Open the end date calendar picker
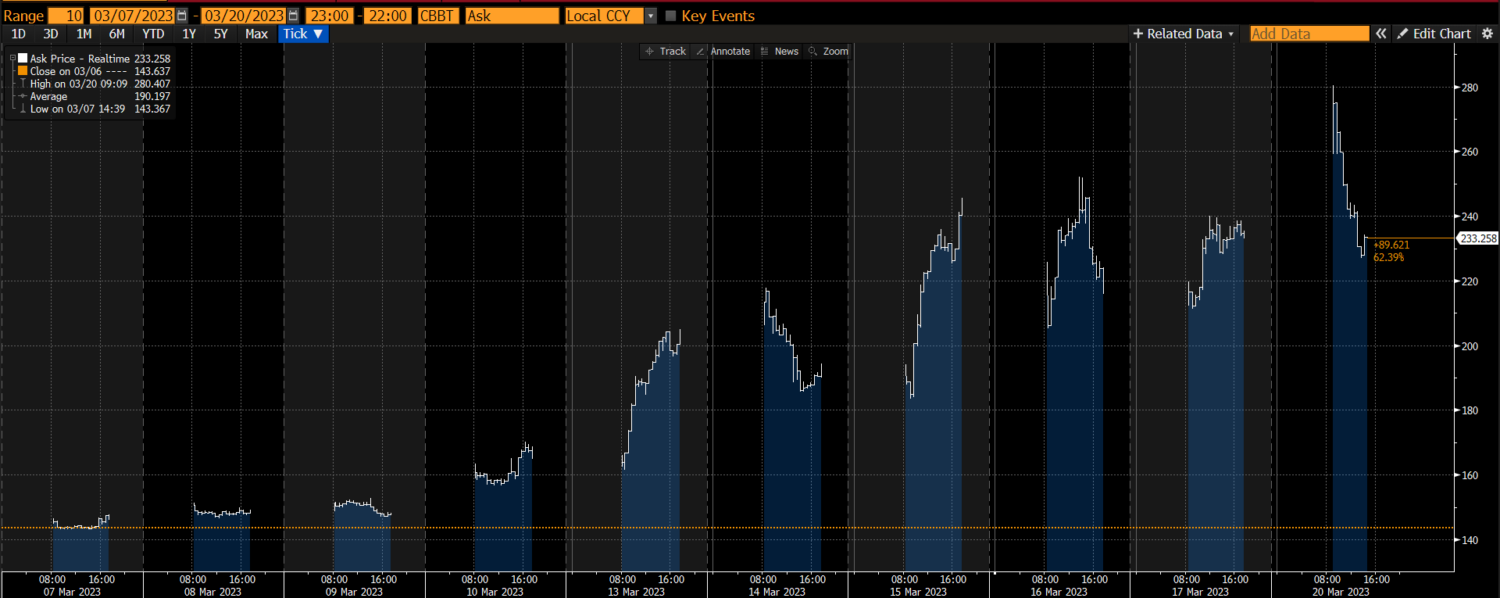The height and width of the screenshot is (598, 1500). (293, 16)
